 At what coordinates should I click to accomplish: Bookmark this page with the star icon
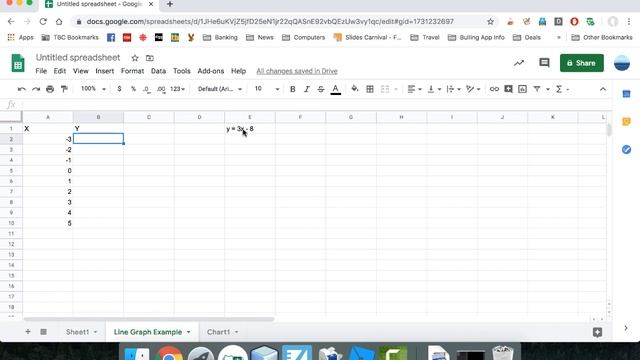point(490,22)
